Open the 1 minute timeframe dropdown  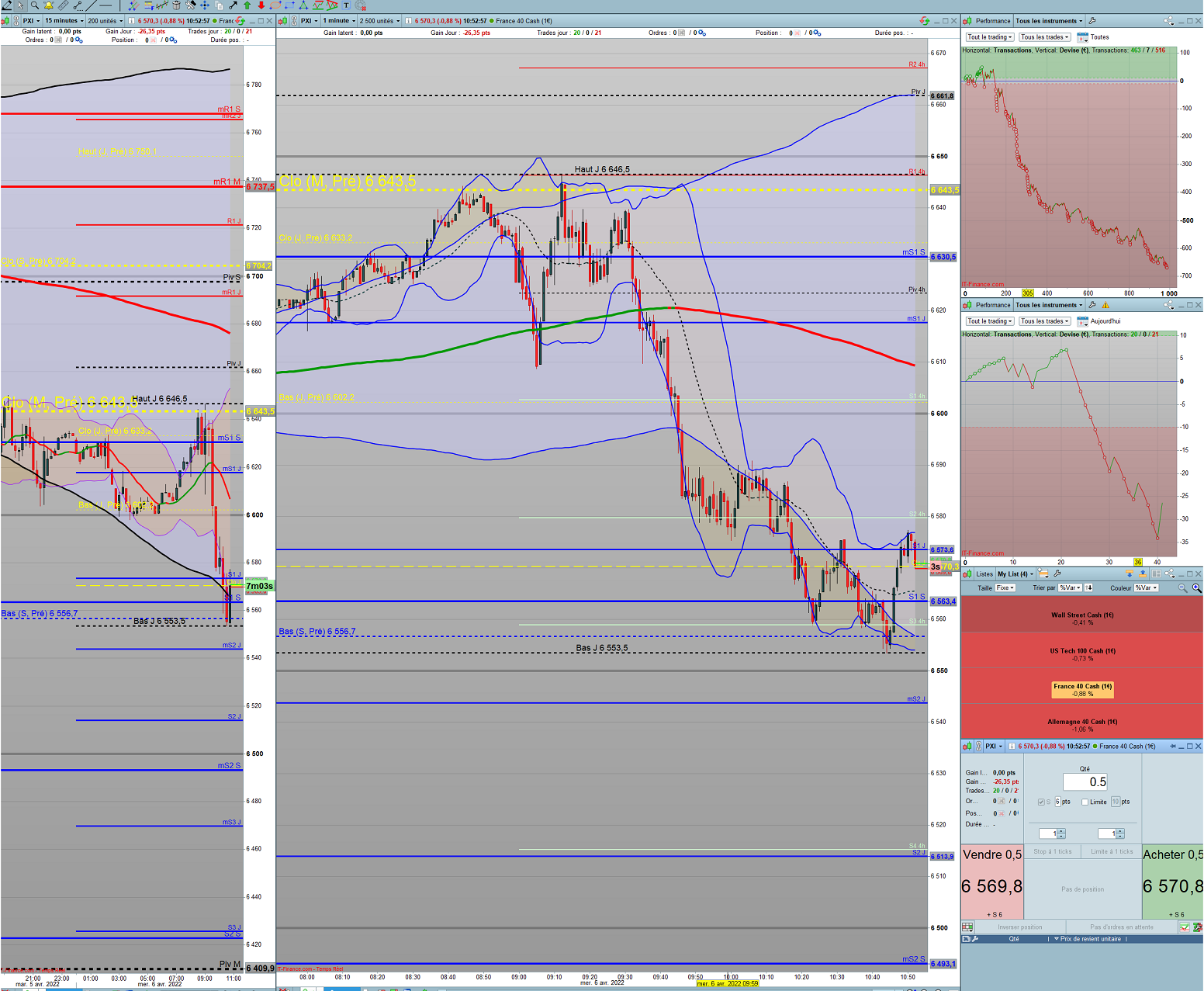click(339, 21)
